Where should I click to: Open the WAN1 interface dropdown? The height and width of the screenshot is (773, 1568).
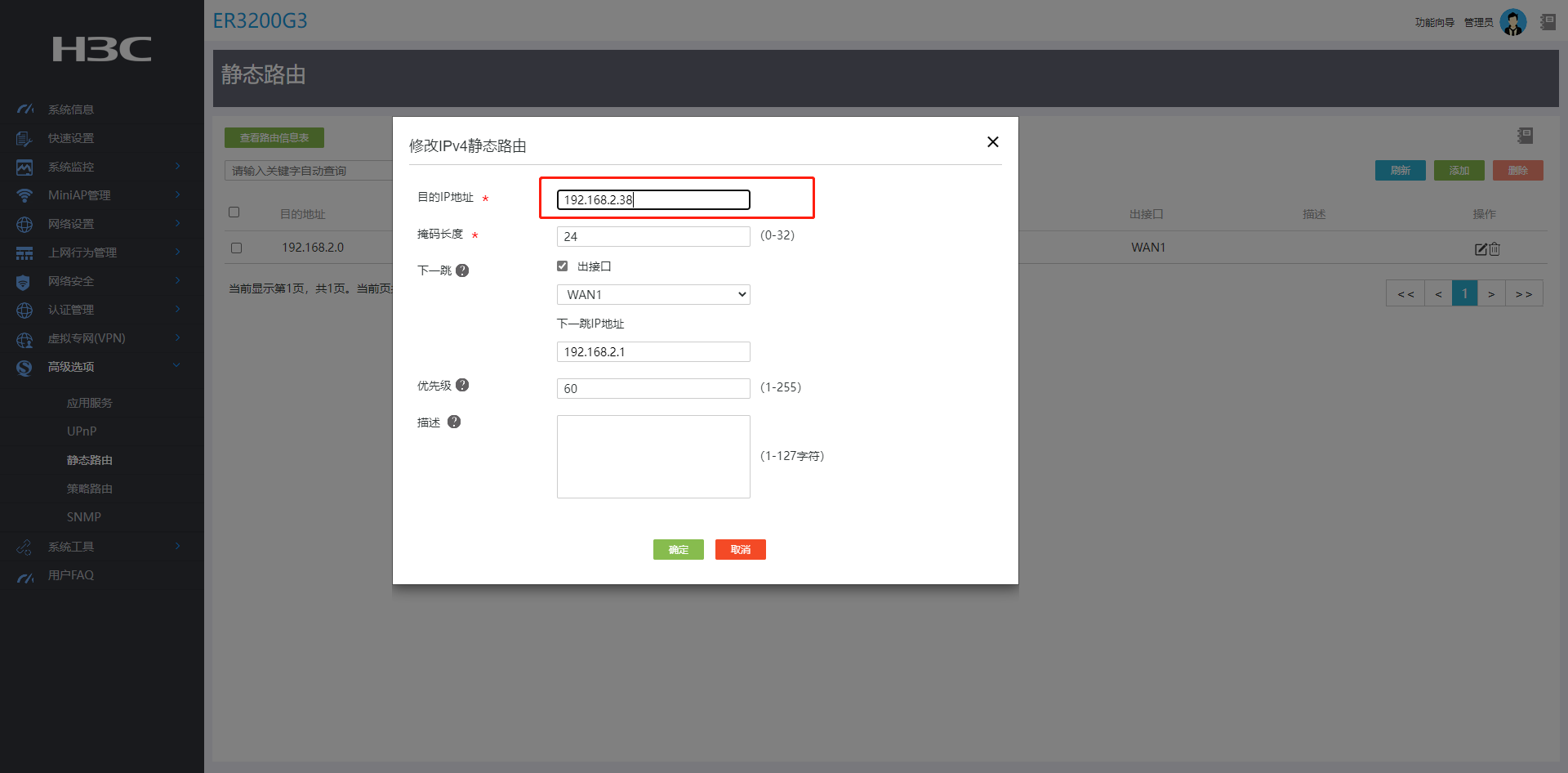click(653, 294)
